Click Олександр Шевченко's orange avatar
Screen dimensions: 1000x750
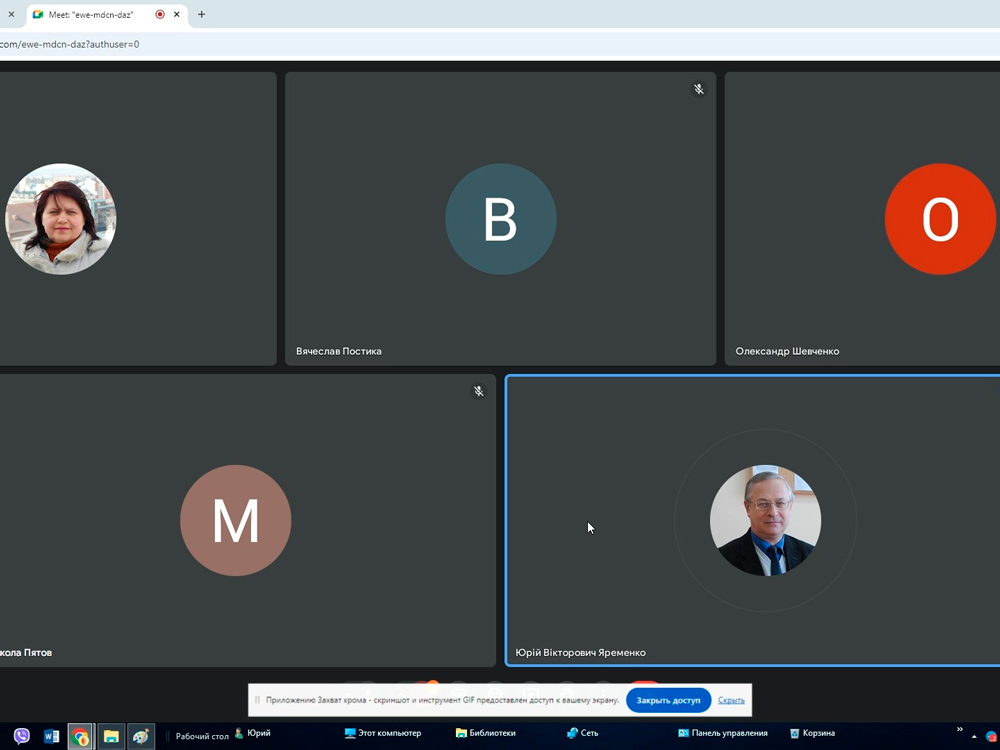click(x=939, y=219)
